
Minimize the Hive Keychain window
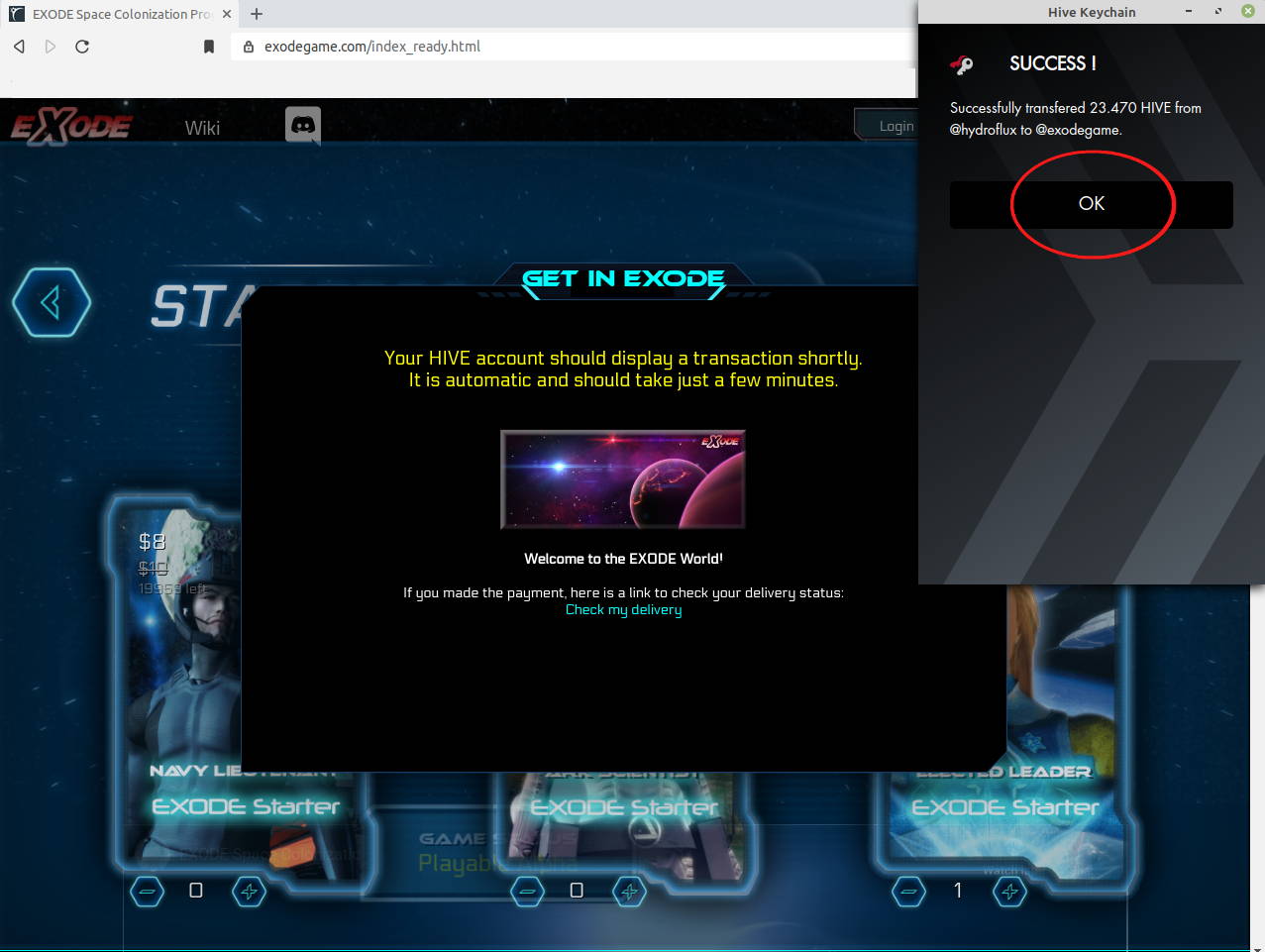[1189, 11]
